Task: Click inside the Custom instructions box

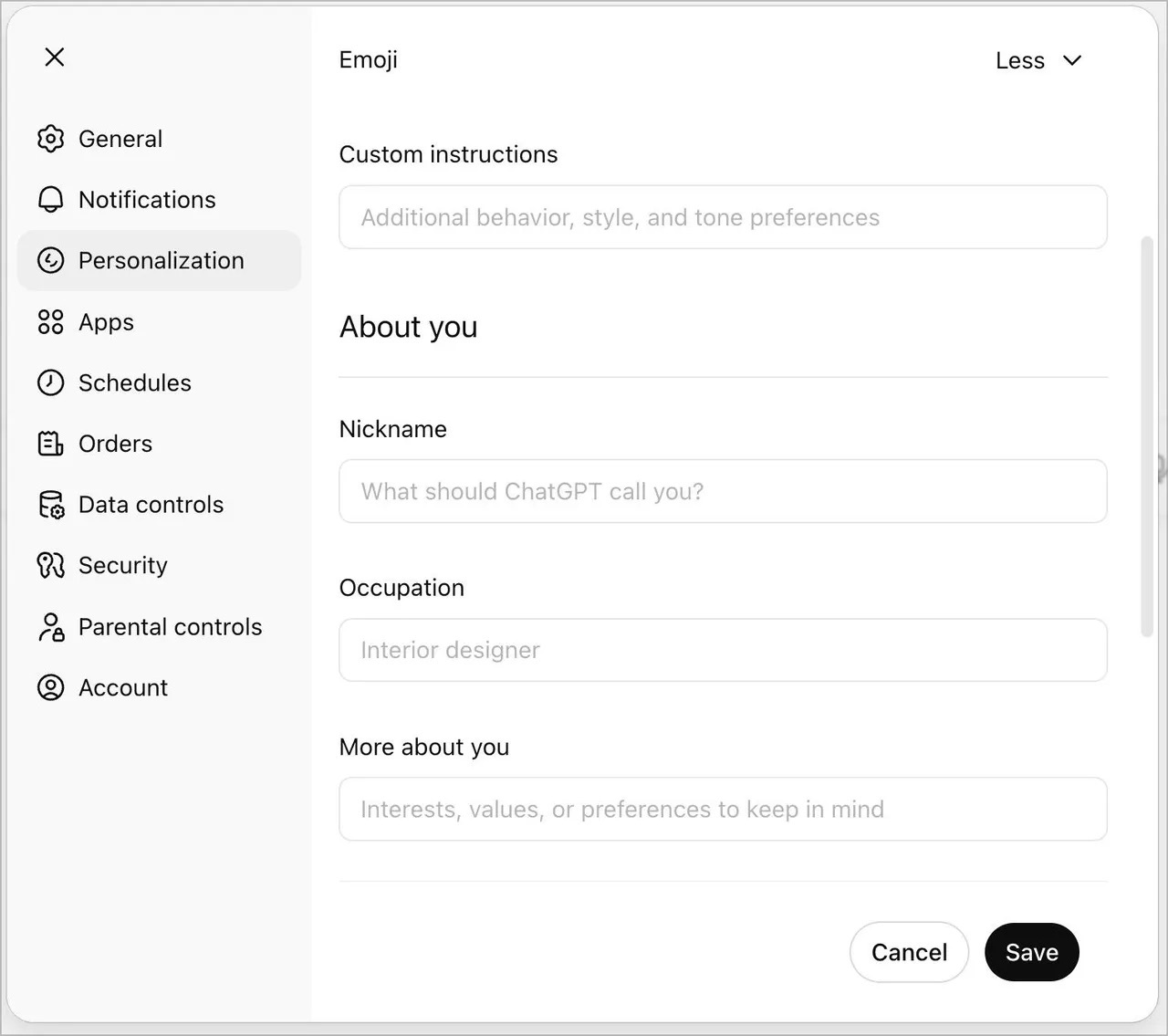Action: 723,217
